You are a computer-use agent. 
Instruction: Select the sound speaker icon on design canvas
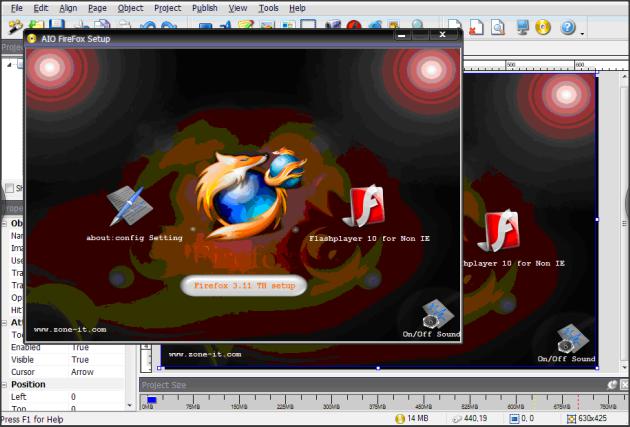coord(573,338)
